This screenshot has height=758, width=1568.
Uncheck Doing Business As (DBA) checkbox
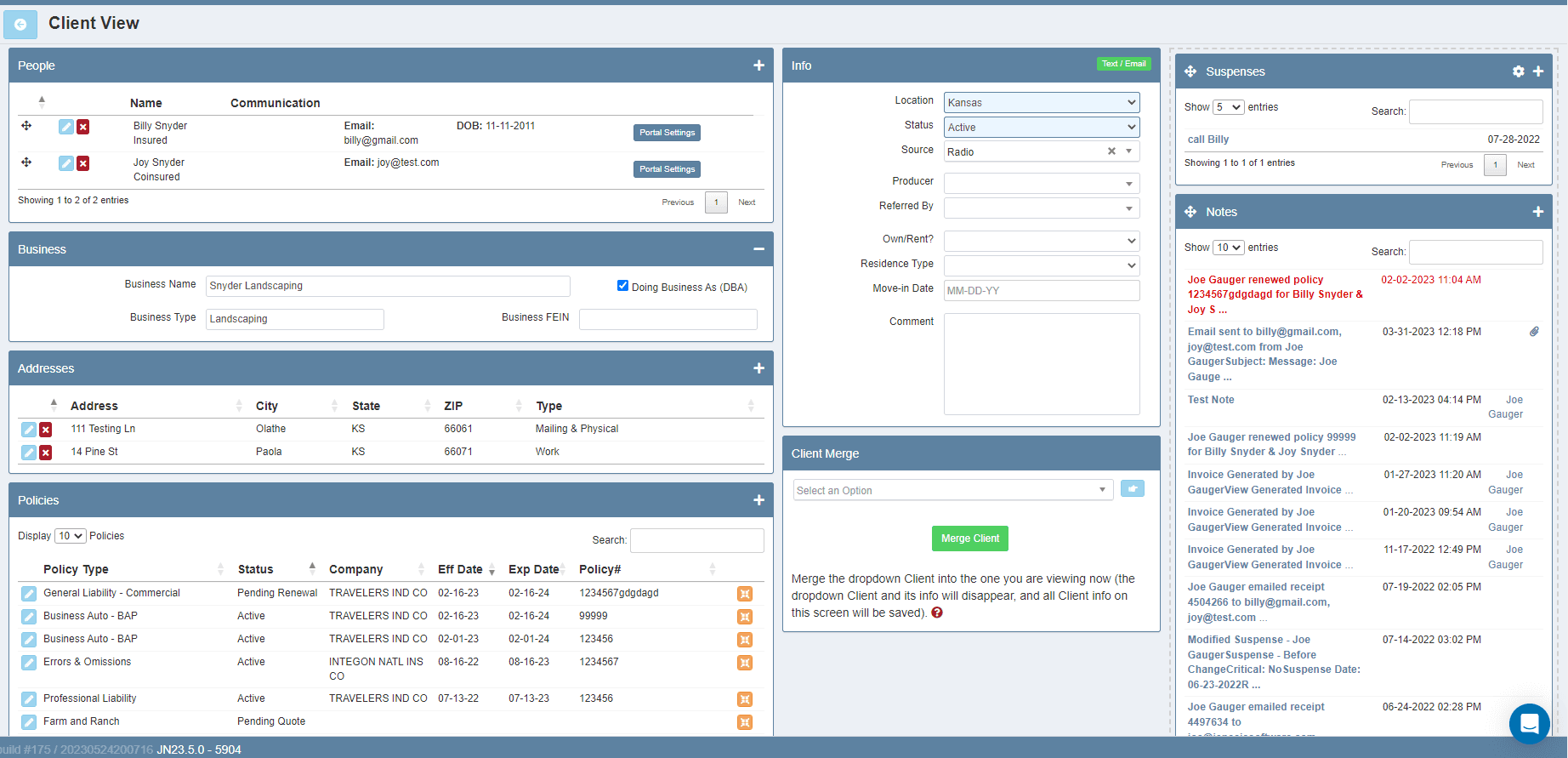point(622,286)
